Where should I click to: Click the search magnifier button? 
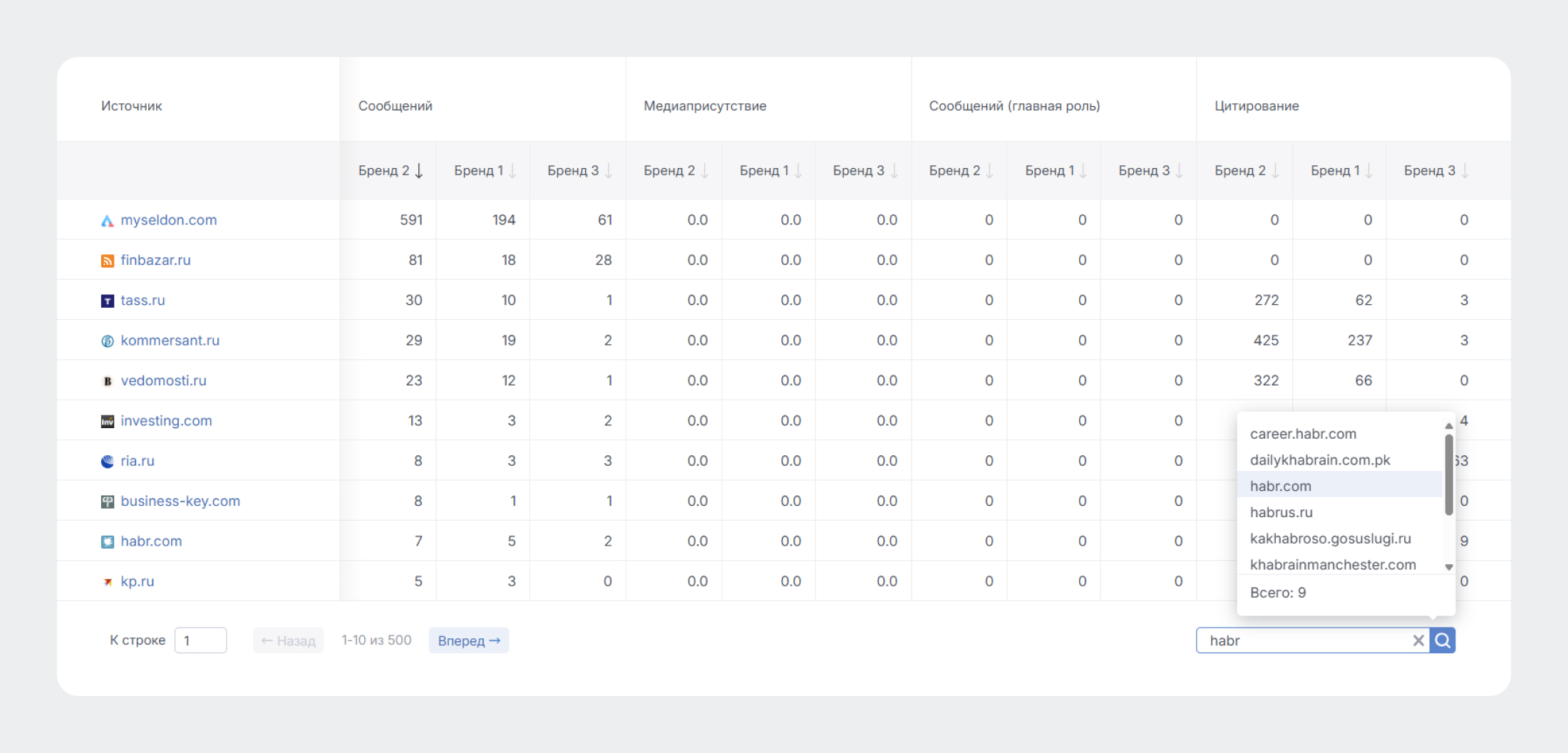[x=1443, y=640]
